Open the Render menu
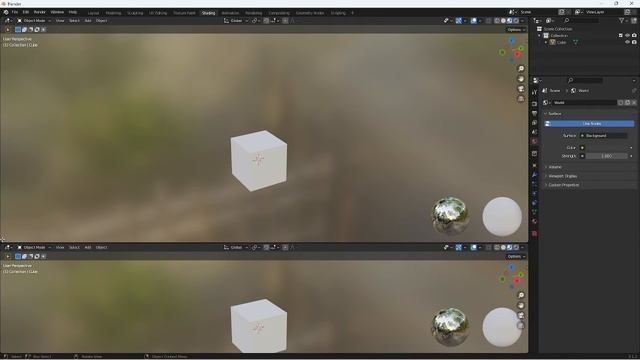Viewport: 640px width, 360px height. click(x=40, y=12)
